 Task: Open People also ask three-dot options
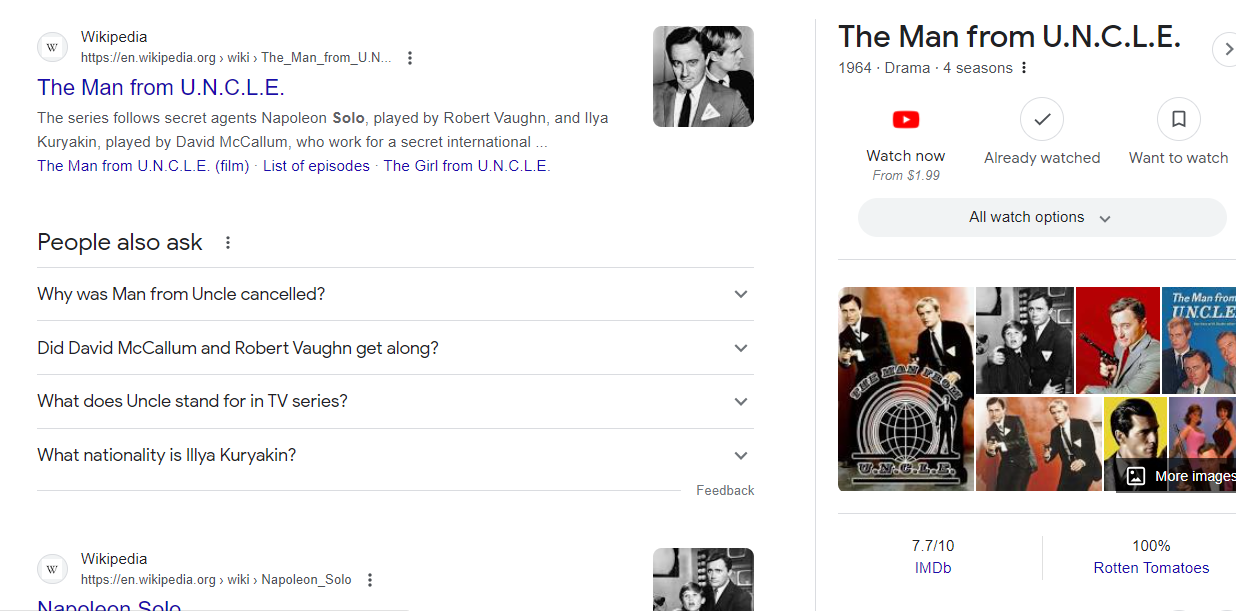tap(228, 243)
